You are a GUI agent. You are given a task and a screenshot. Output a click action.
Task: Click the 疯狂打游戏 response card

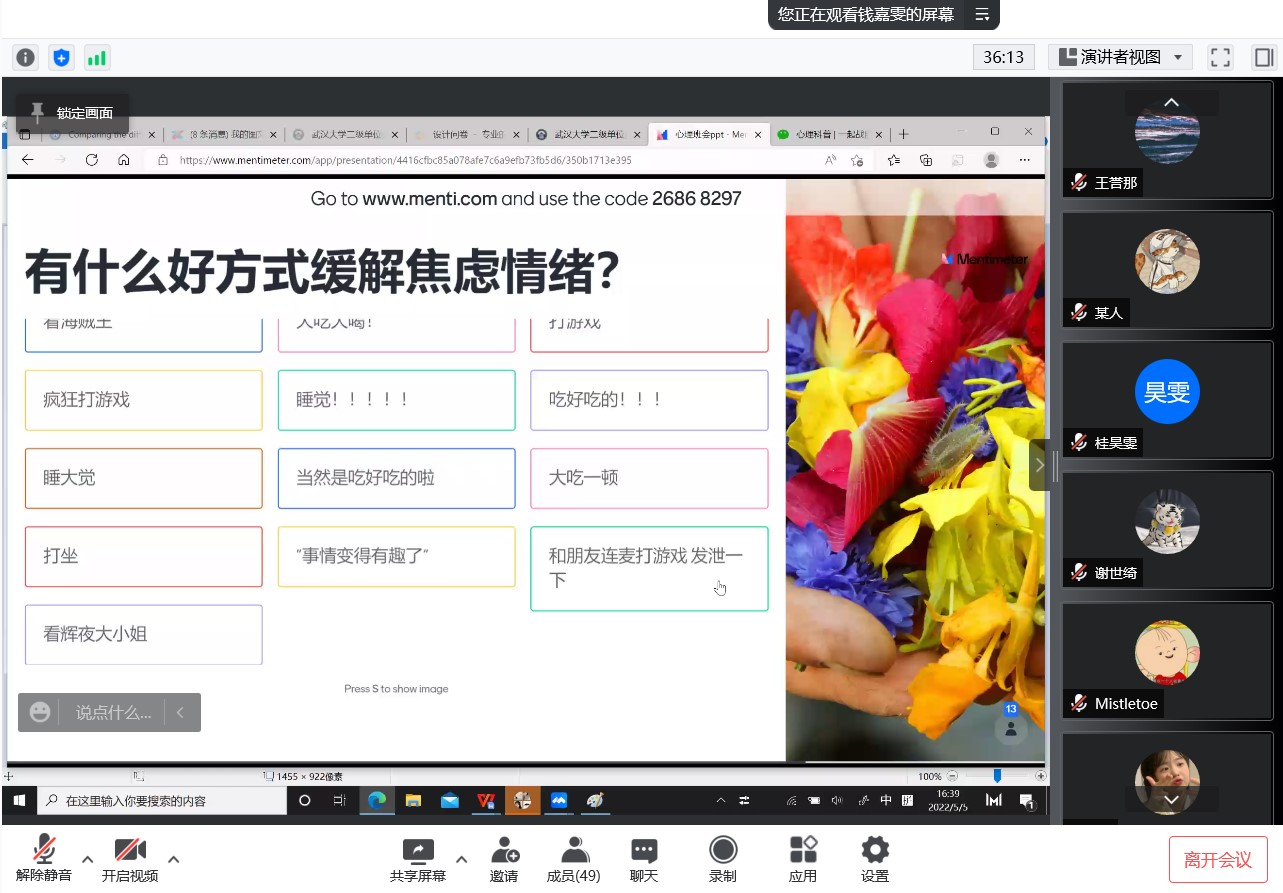click(x=143, y=400)
